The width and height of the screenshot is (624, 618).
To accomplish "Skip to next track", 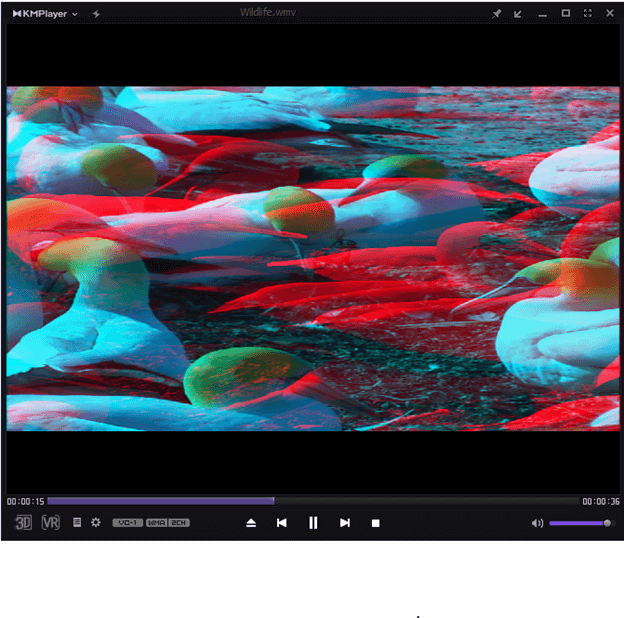I will [x=345, y=523].
